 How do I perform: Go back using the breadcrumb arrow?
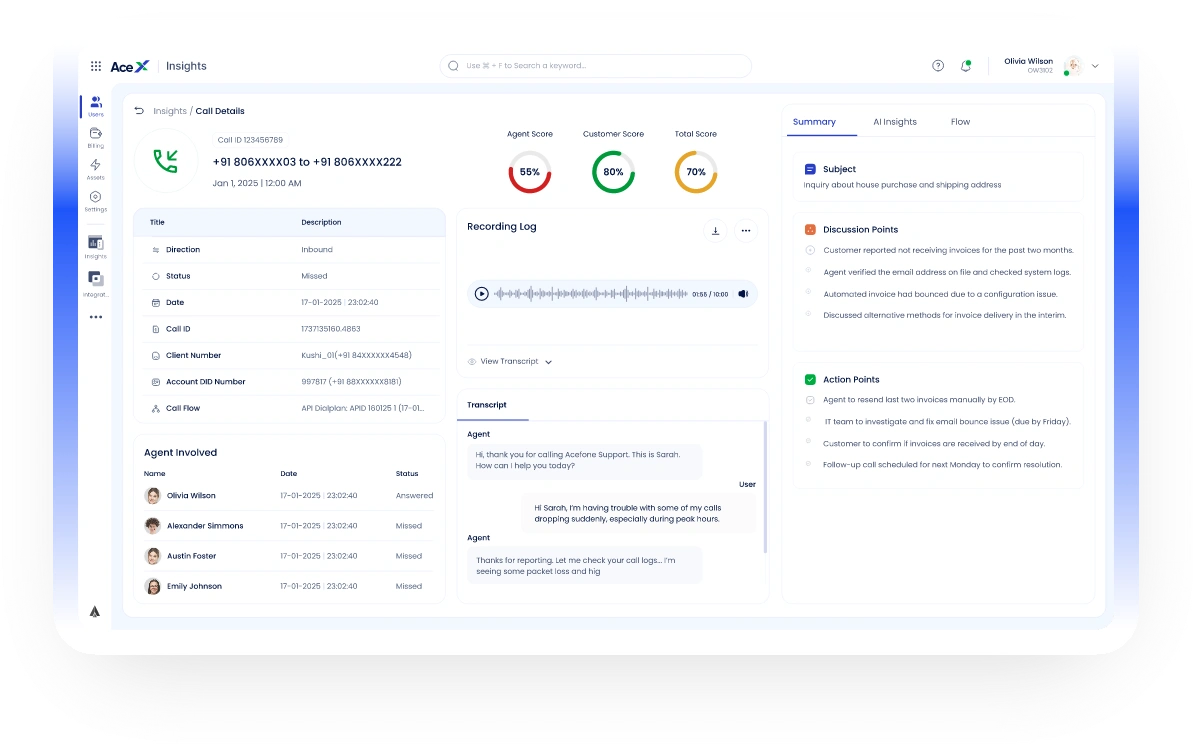(139, 111)
